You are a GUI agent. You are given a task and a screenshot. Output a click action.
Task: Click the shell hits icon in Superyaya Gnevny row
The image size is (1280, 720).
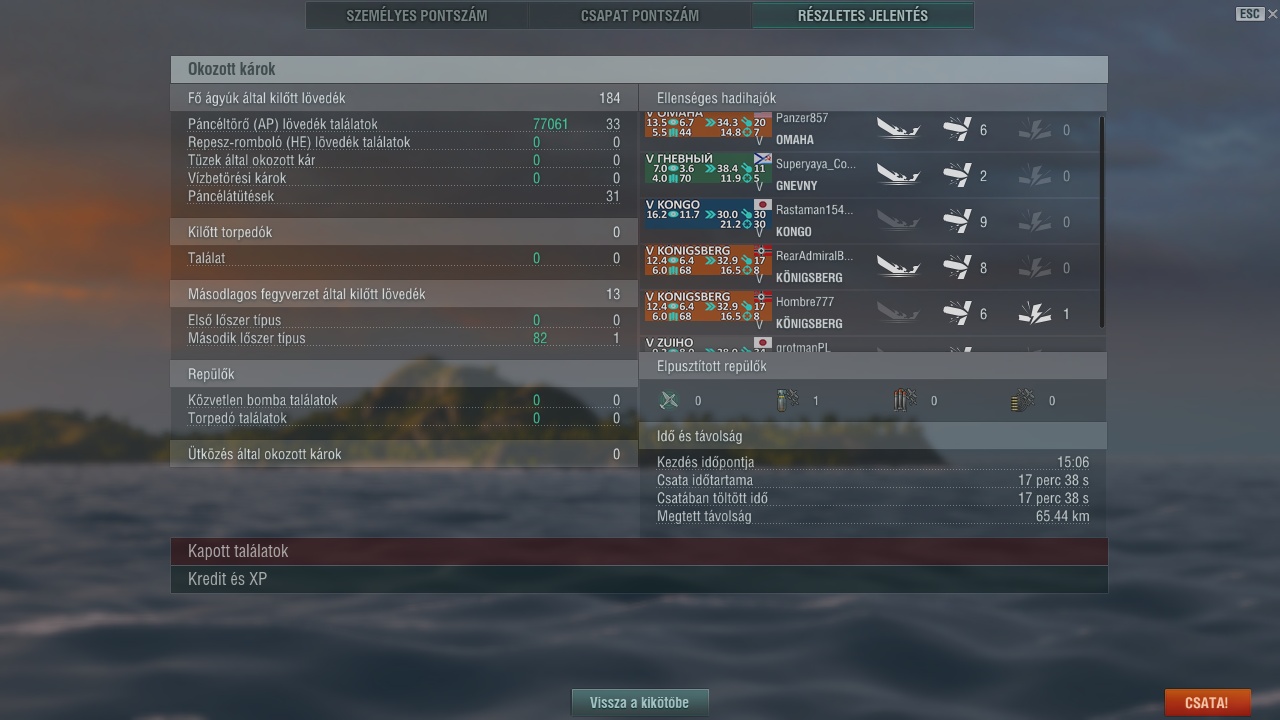[957, 175]
